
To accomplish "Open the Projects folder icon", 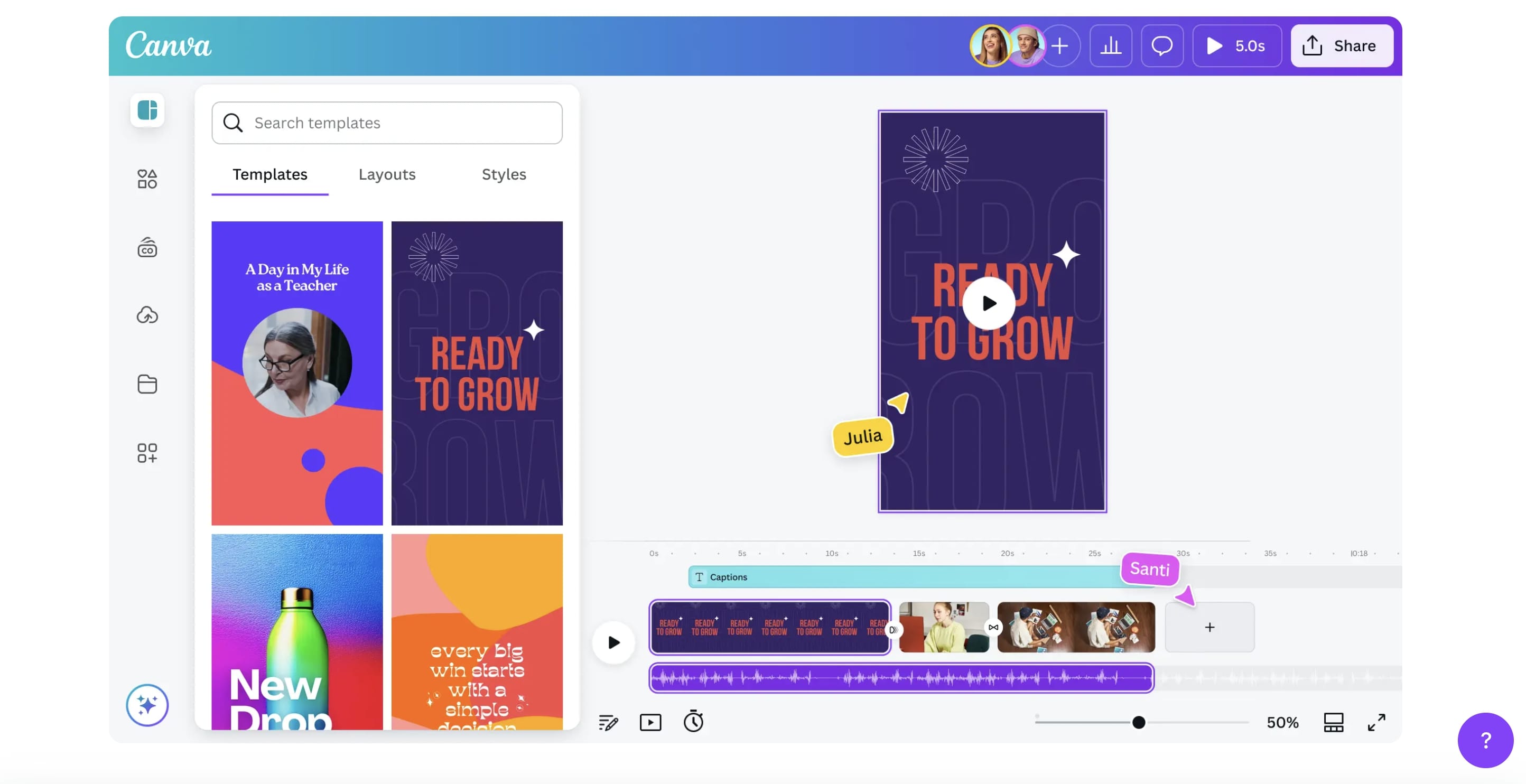I will 147,384.
